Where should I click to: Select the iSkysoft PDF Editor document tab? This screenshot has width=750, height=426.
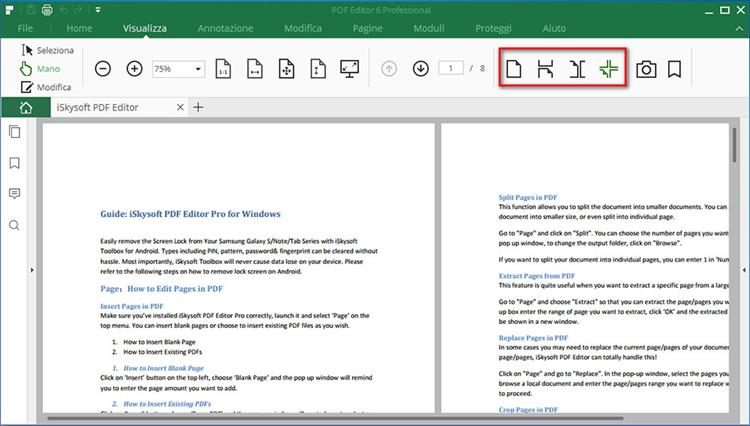coord(98,108)
